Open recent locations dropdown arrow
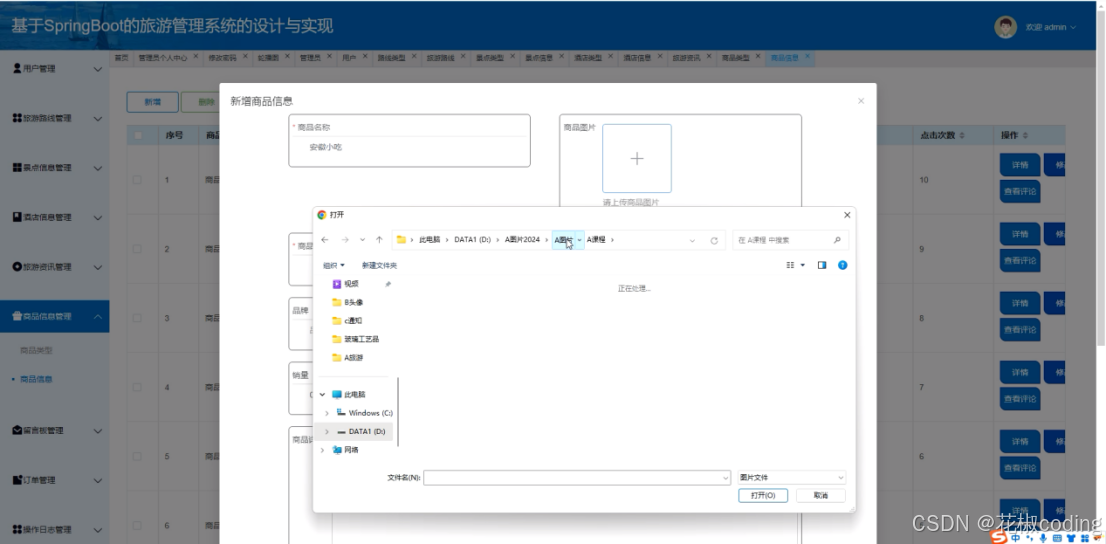 [x=363, y=240]
